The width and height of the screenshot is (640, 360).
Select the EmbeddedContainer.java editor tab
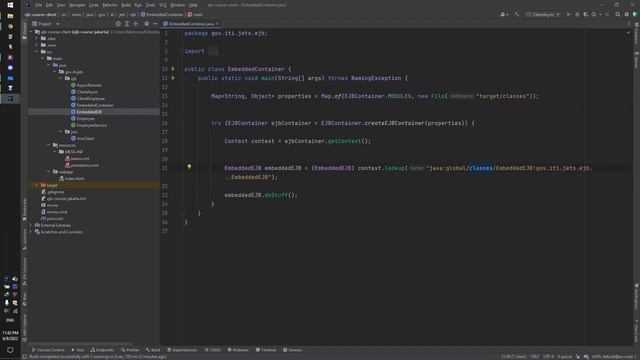point(191,24)
